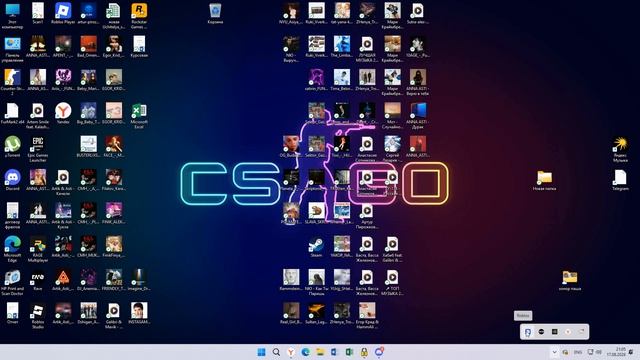This screenshot has width=640, height=360.
Task: Launch Steam from the desktop
Action: 316,247
